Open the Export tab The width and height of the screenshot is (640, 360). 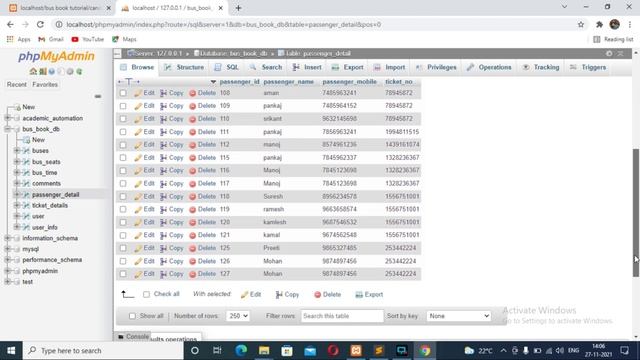pyautogui.click(x=348, y=67)
